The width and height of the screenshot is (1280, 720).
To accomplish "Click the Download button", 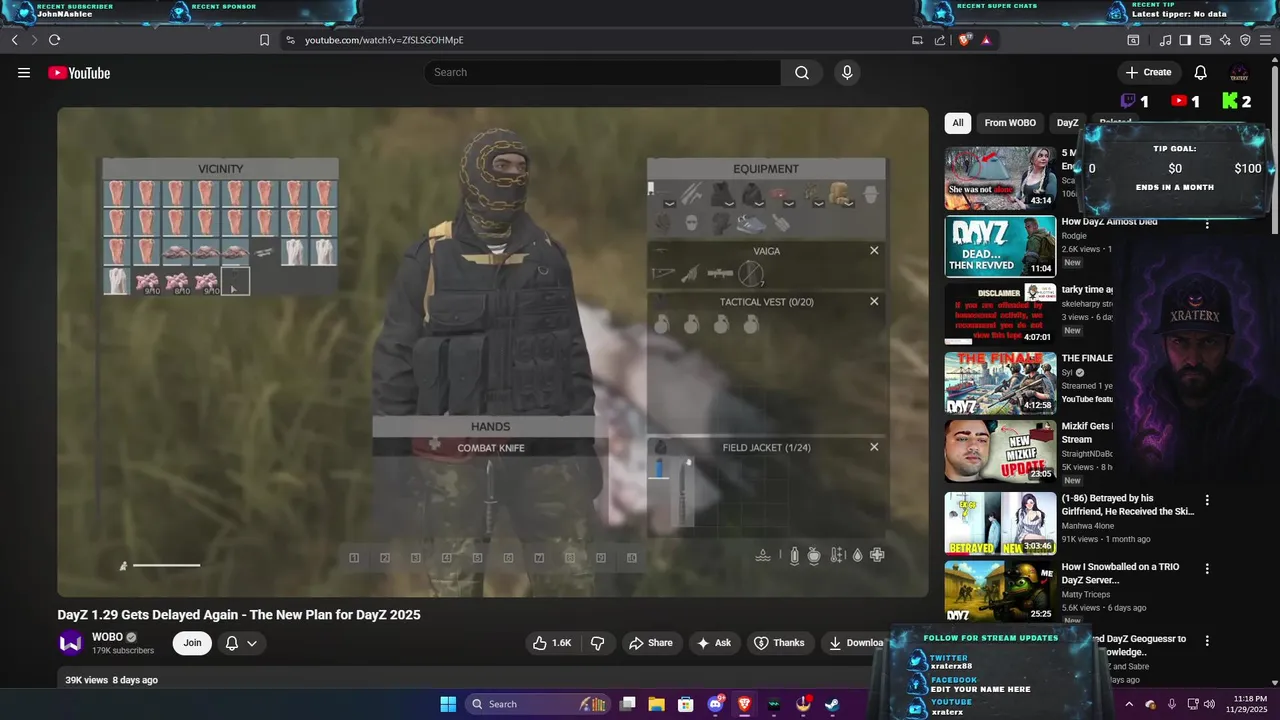I will tap(856, 643).
